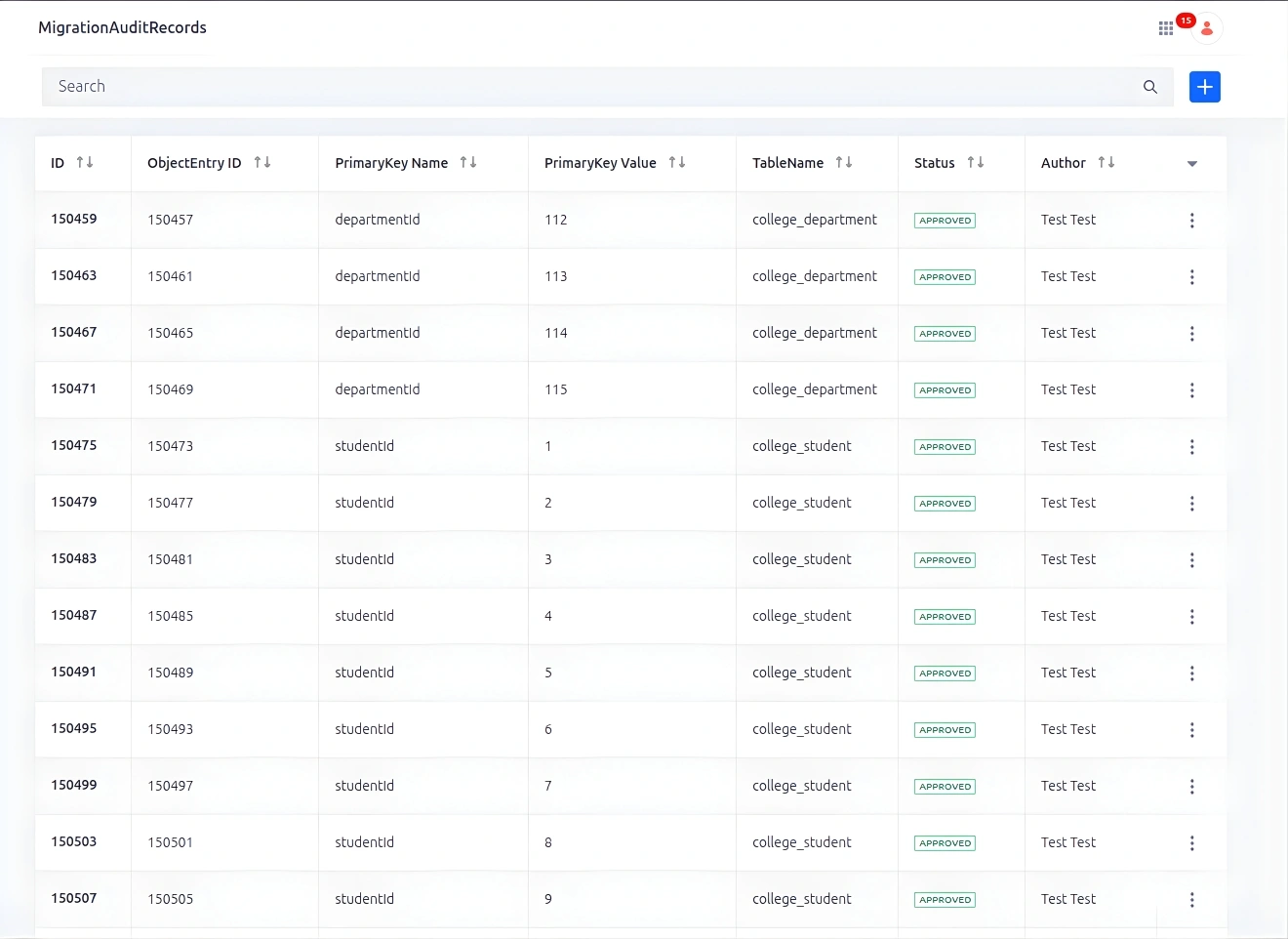Click APPROVED status badge in row 150507
Viewport: 1288px width, 939px height.
(x=946, y=900)
